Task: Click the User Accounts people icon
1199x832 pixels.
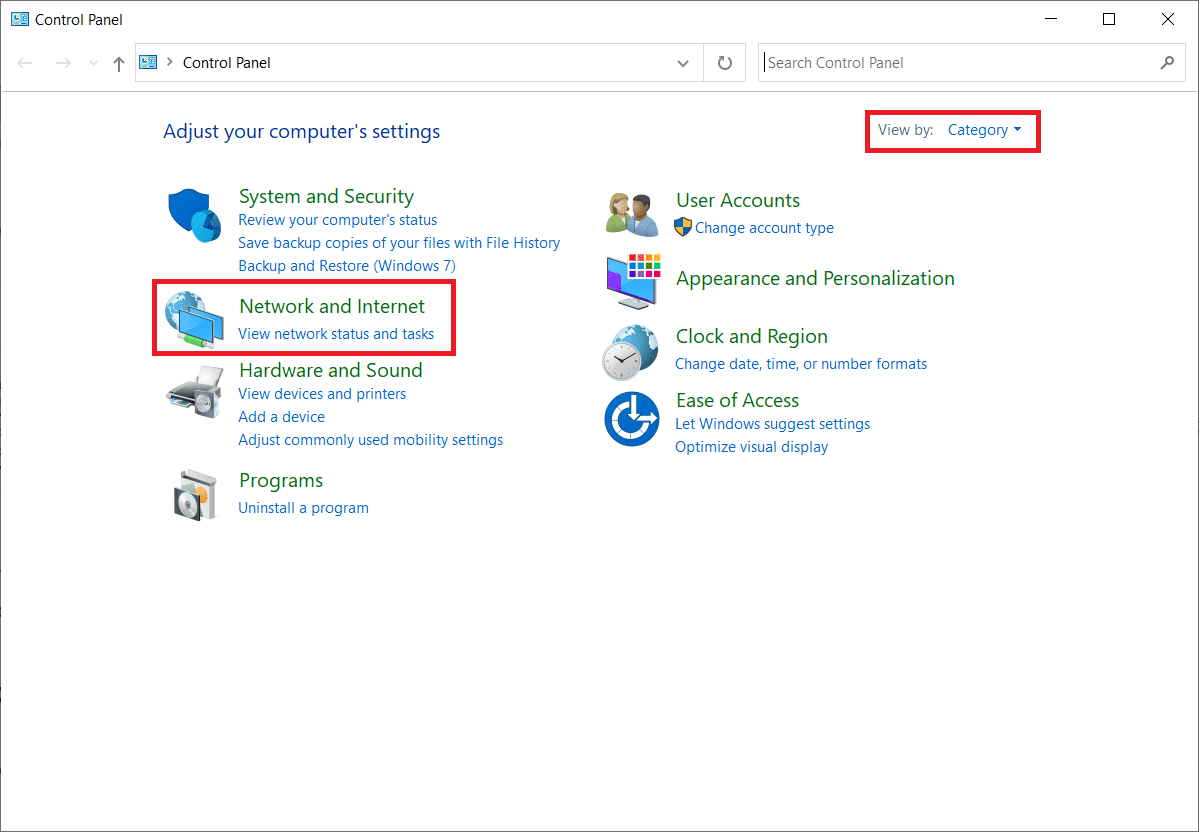Action: pos(631,213)
